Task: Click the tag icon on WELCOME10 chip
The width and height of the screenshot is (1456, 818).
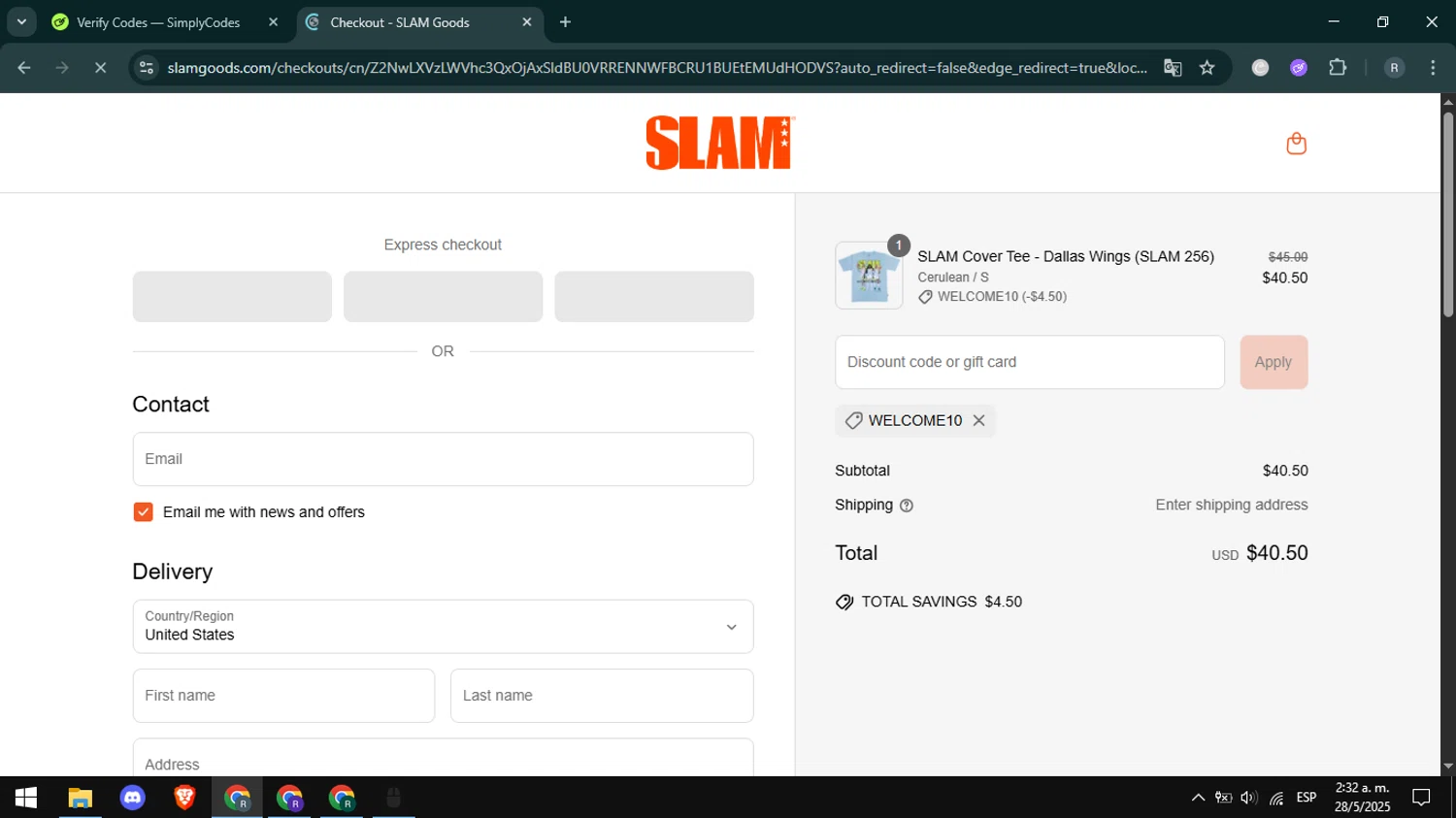Action: click(x=853, y=420)
